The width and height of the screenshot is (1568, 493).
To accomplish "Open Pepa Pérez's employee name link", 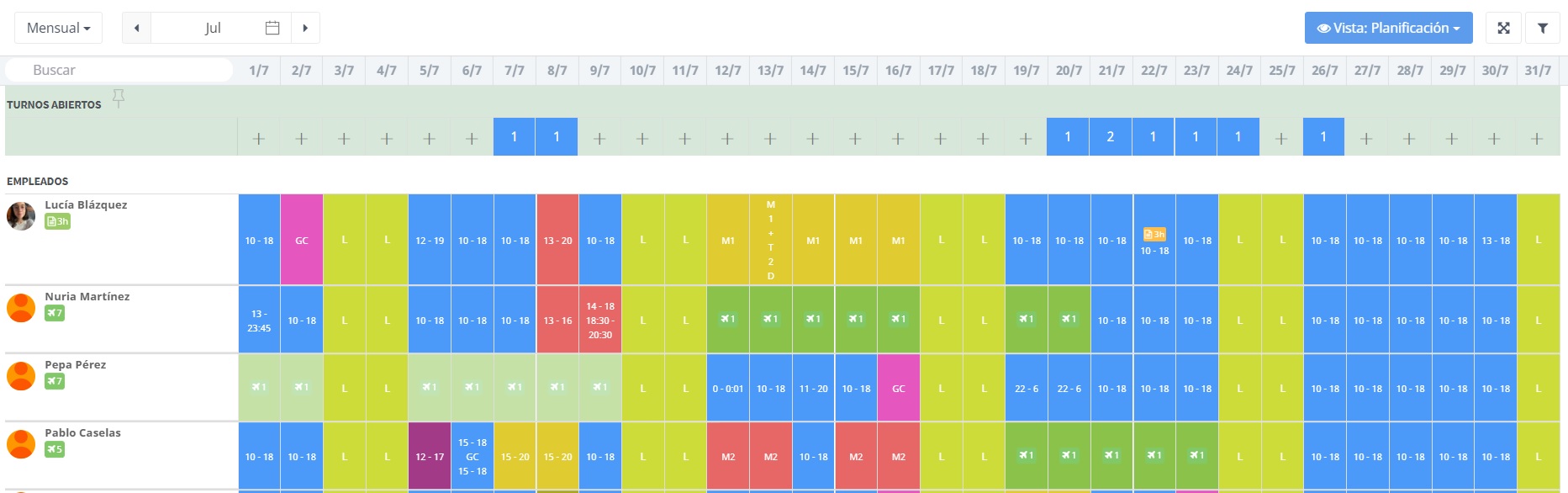I will [76, 364].
